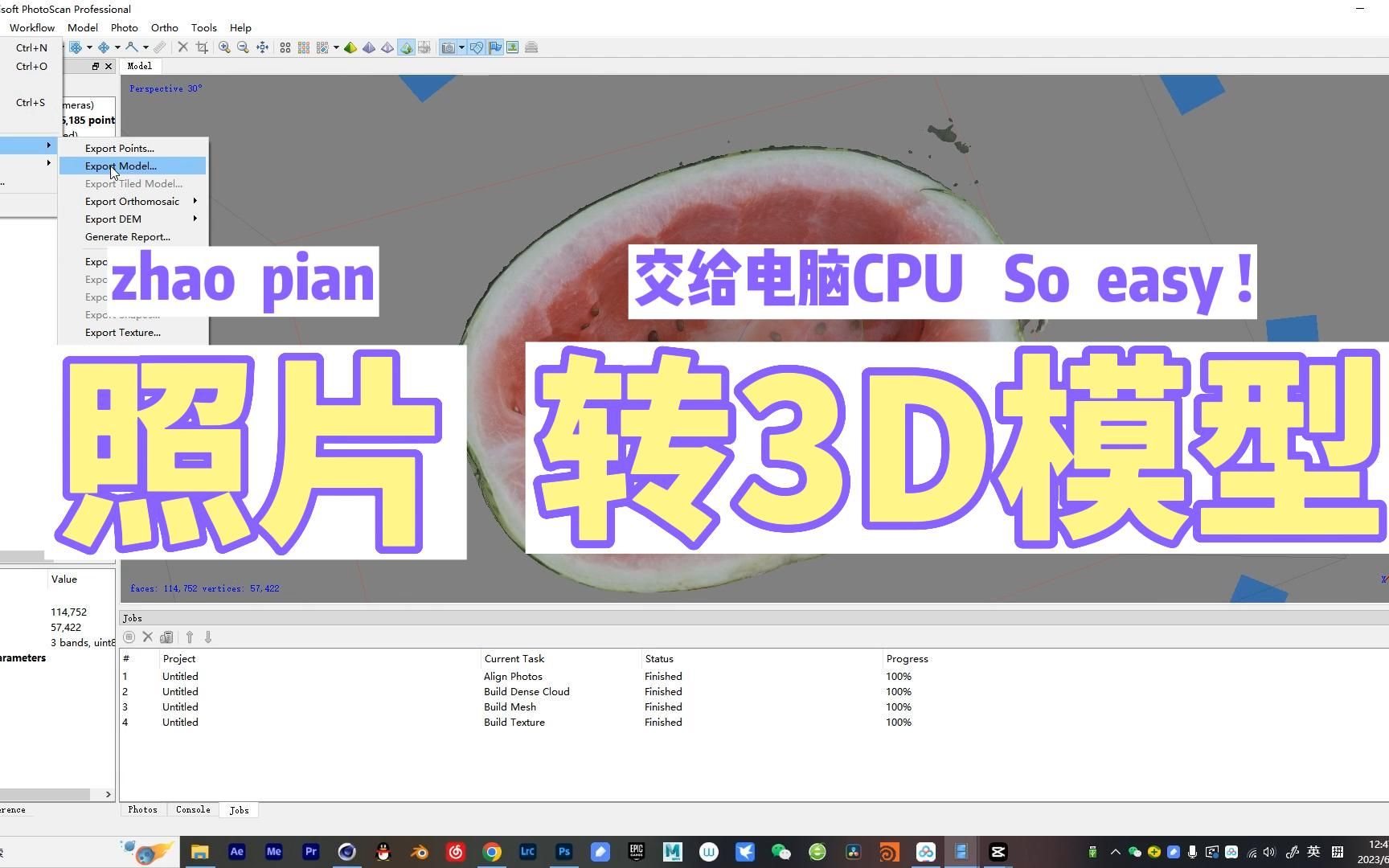Select the Resize Region crop tool

coord(203,47)
